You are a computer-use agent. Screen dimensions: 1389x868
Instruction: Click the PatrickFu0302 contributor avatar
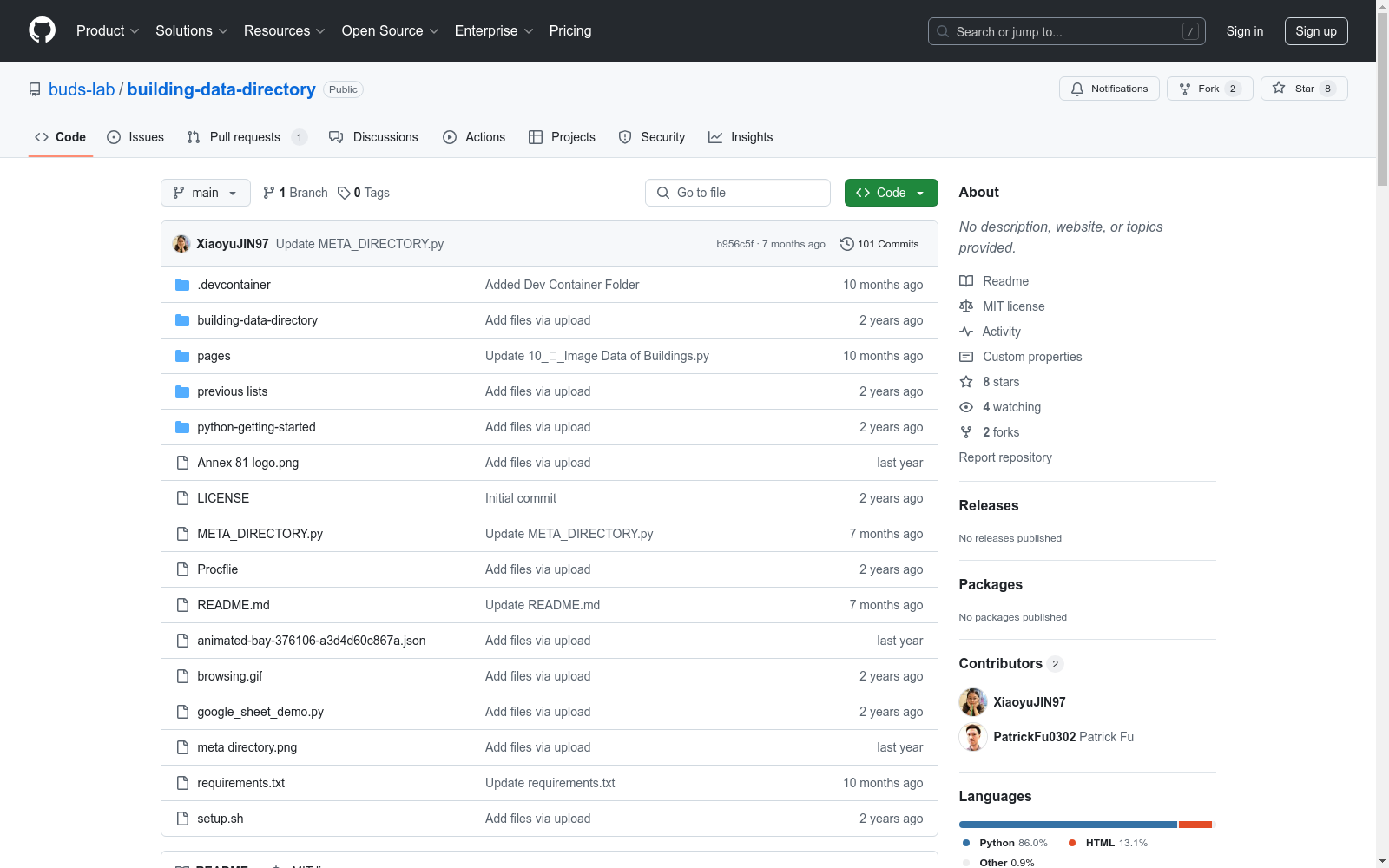pos(973,737)
